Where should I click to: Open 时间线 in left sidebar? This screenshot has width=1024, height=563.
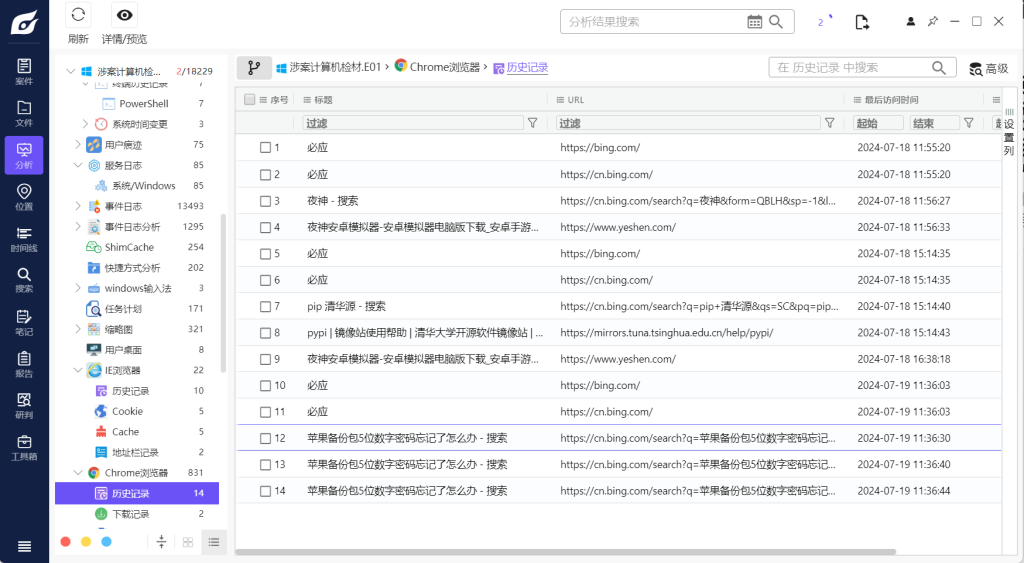[24, 239]
